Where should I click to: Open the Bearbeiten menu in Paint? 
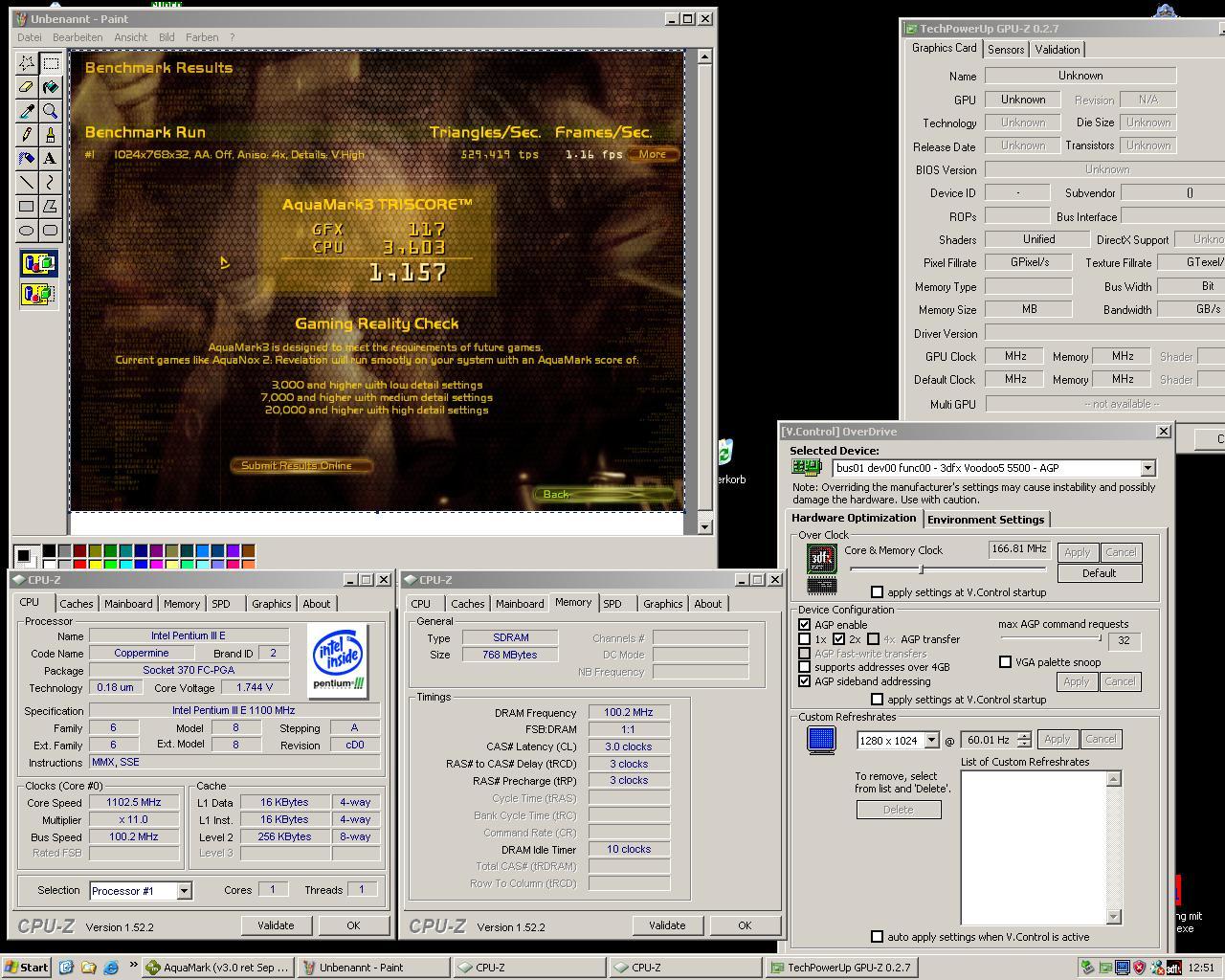click(x=78, y=37)
